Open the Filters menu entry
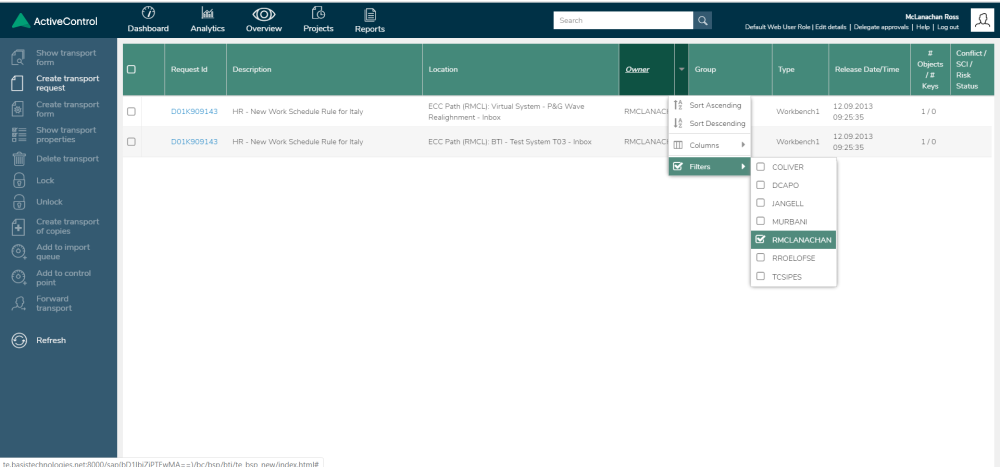 pos(709,167)
